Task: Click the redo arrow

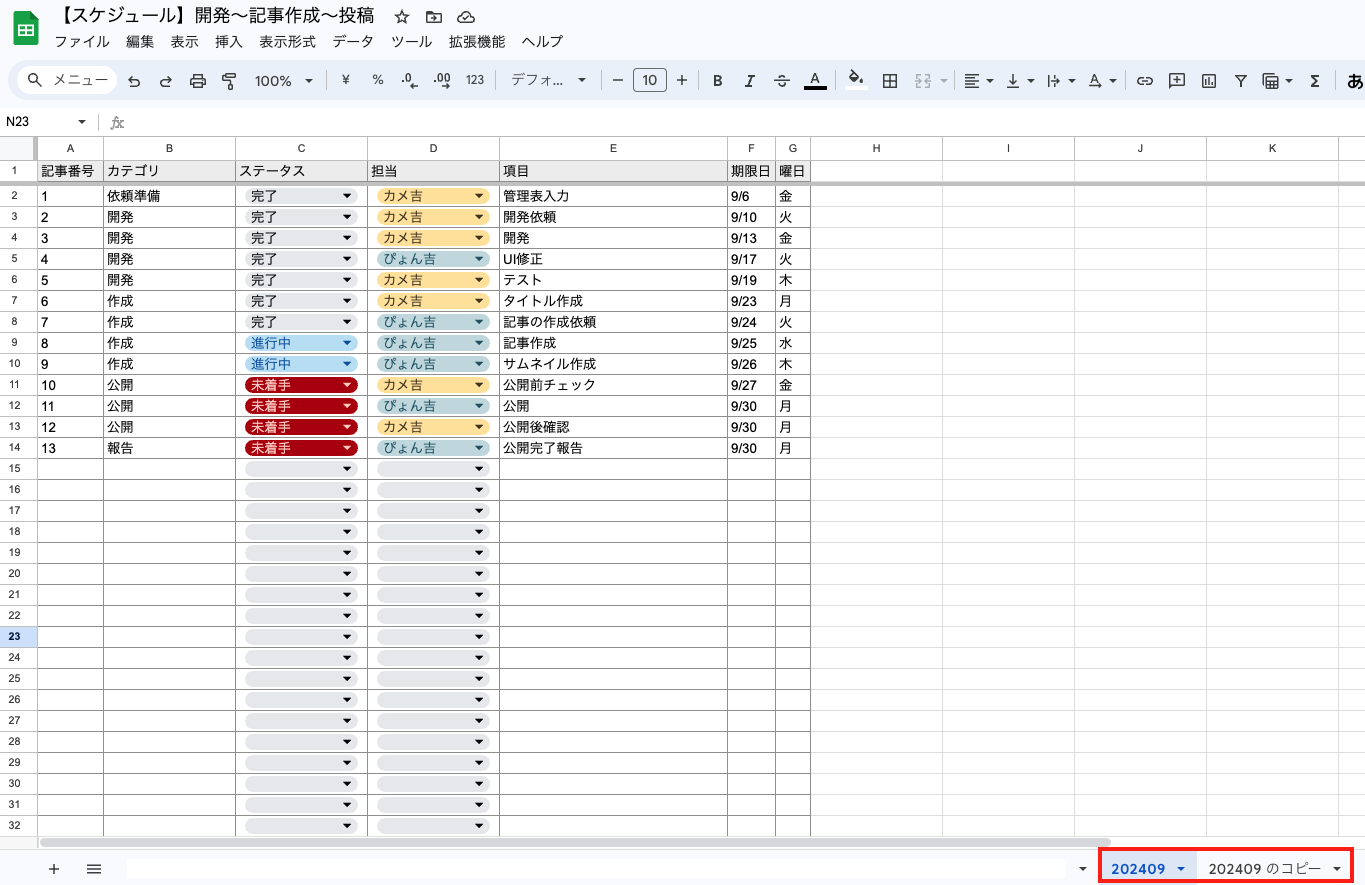Action: pyautogui.click(x=166, y=81)
